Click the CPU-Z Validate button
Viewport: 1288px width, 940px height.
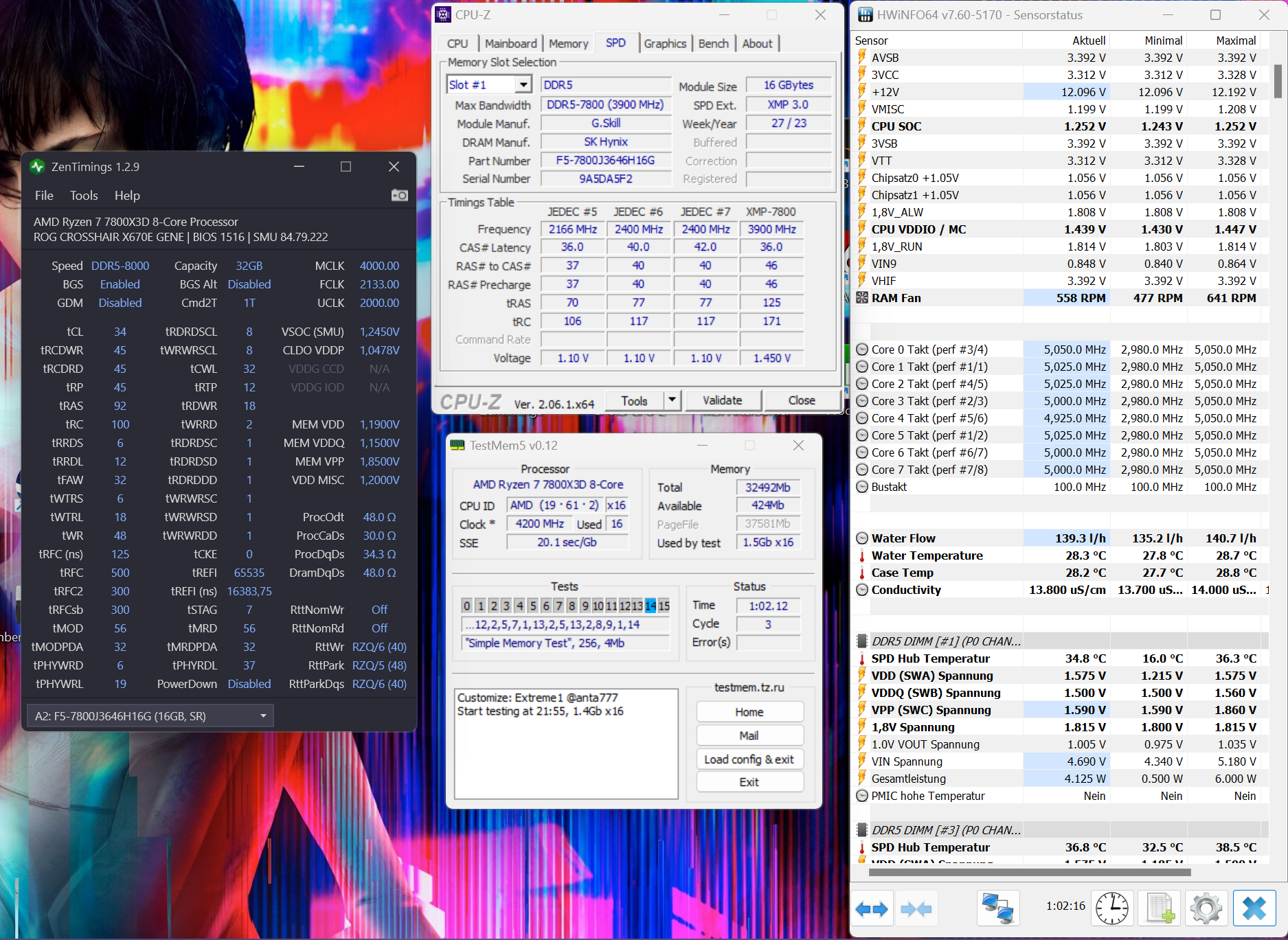[x=723, y=400]
